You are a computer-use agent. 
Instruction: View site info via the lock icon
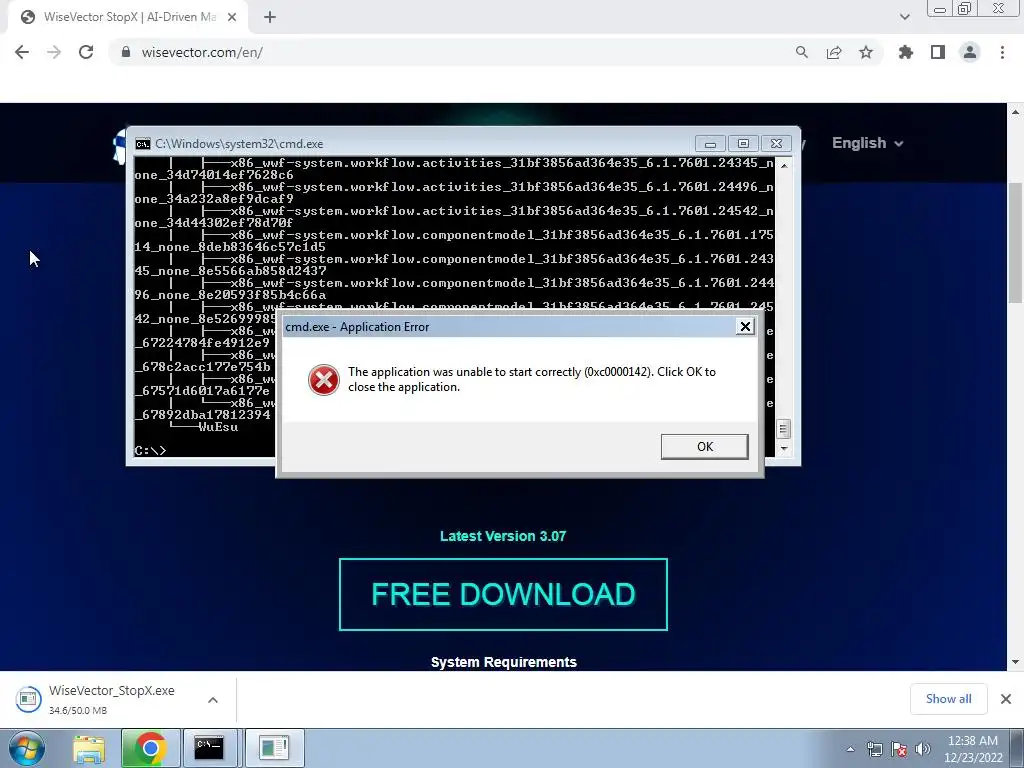pos(126,52)
